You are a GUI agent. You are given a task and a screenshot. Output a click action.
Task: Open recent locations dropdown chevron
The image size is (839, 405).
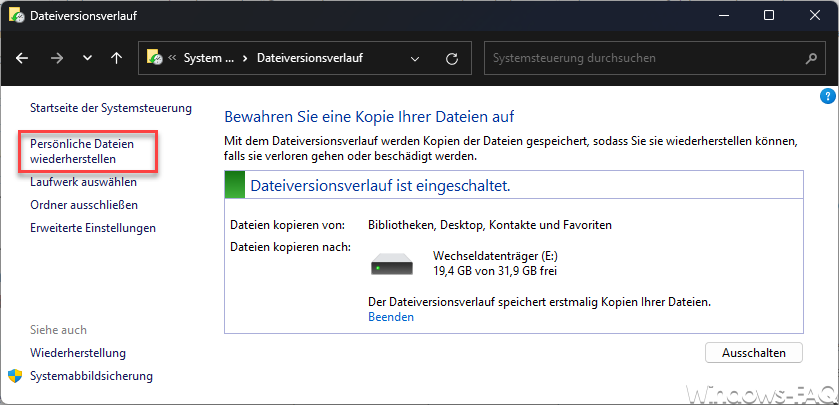[x=88, y=58]
